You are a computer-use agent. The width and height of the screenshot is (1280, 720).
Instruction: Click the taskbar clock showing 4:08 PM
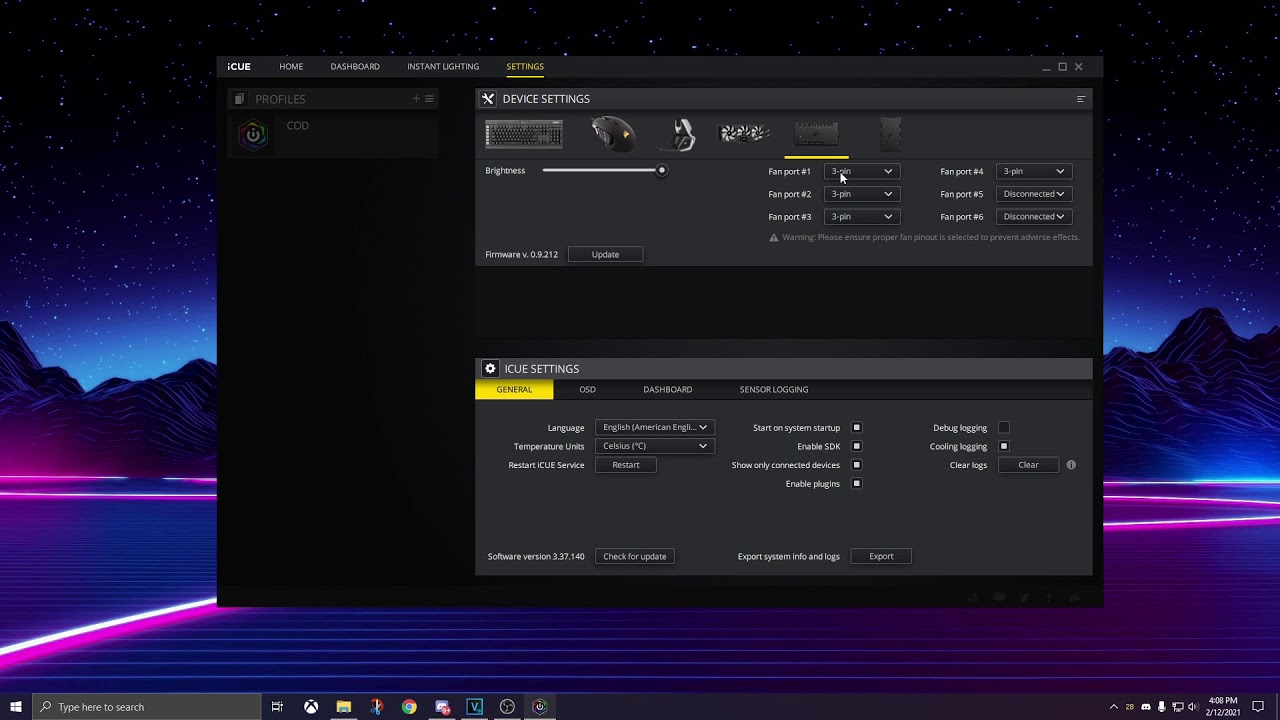1223,707
